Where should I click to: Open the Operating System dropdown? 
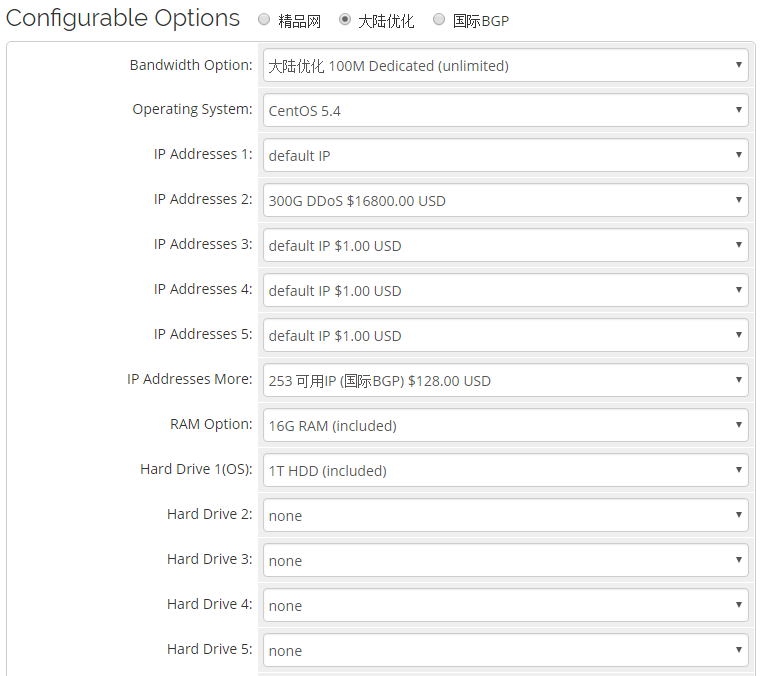pyautogui.click(x=505, y=111)
